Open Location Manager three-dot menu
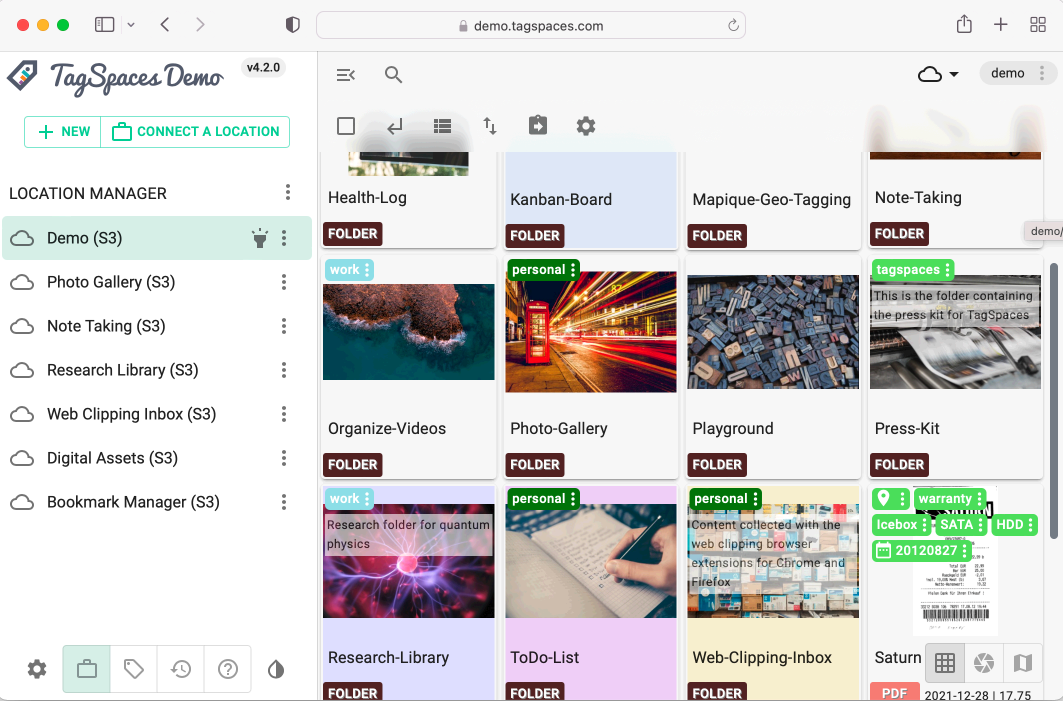 point(287,193)
